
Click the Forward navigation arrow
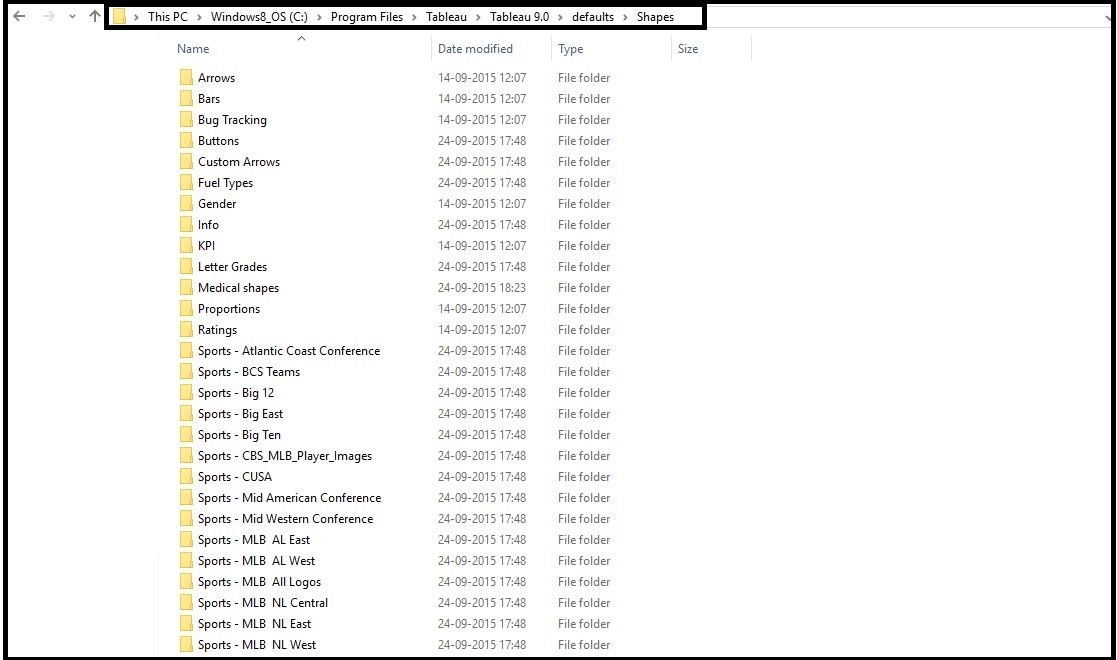tap(48, 16)
